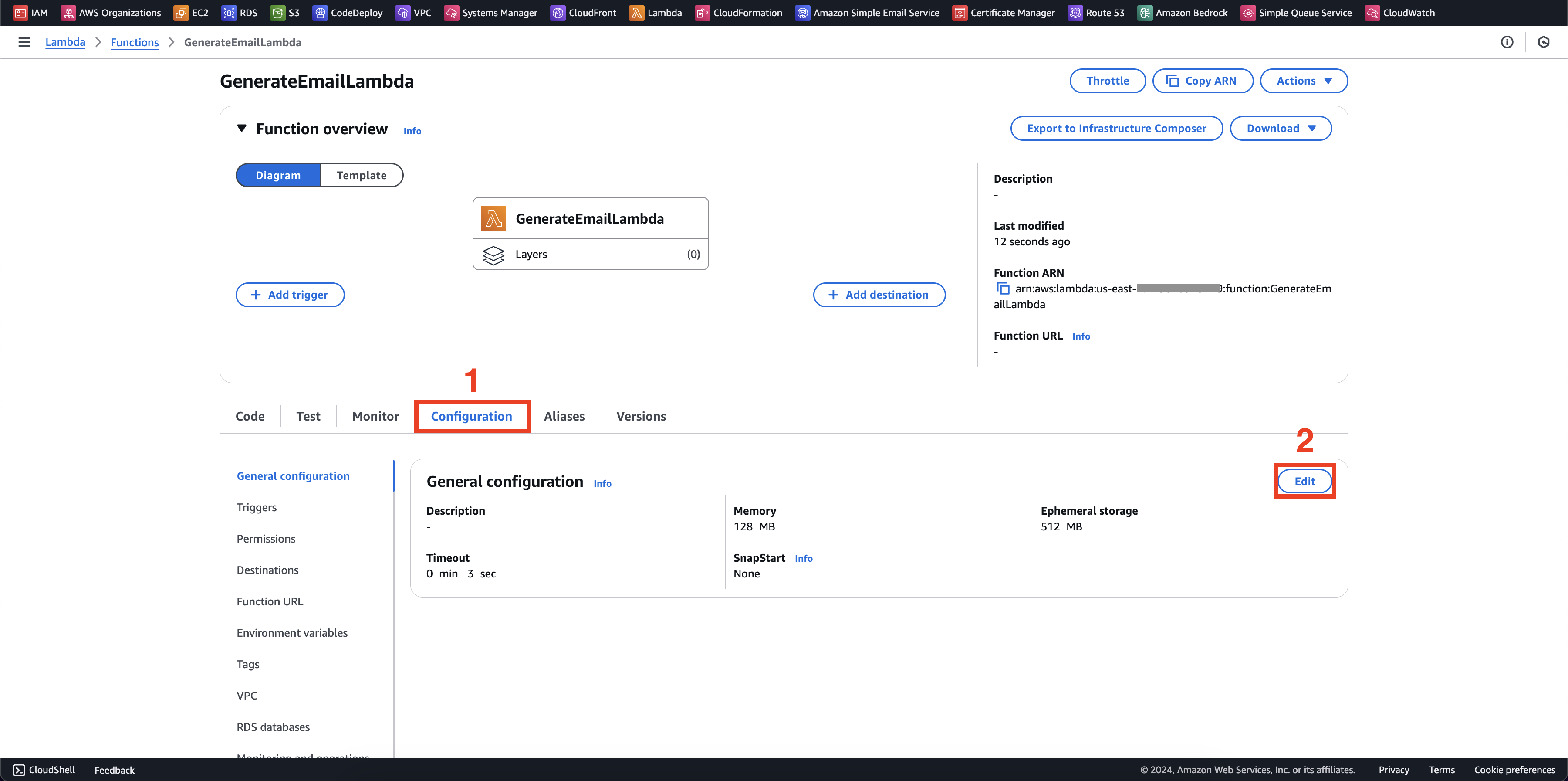Select VPC in configuration side menu
Screen dimensions: 1568x781
click(x=247, y=696)
